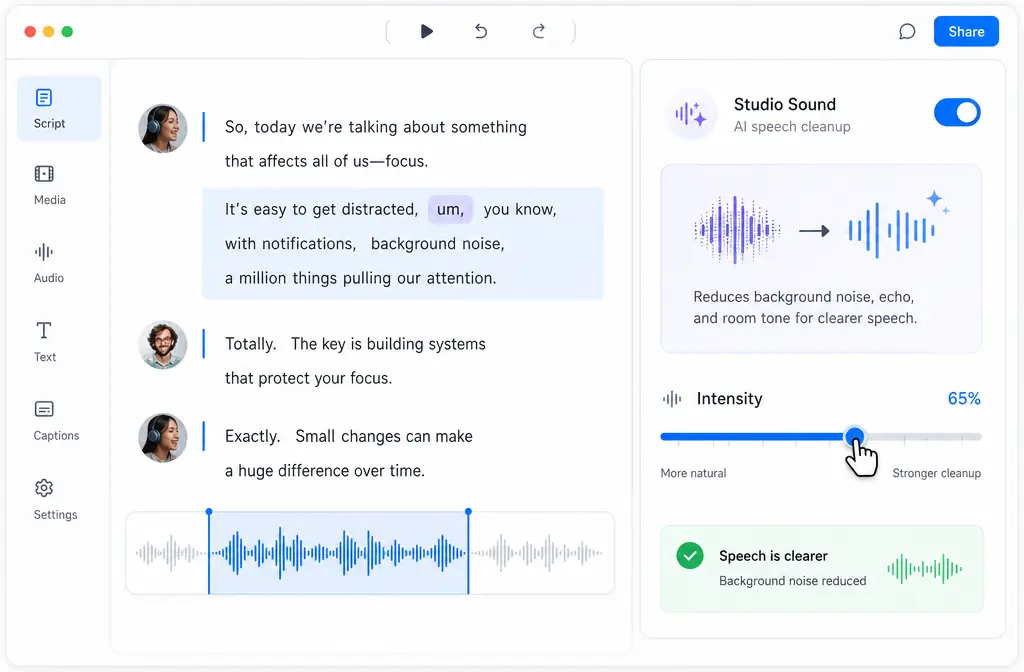
Task: Click the line "a huge difference over time."
Action: pyautogui.click(x=325, y=471)
